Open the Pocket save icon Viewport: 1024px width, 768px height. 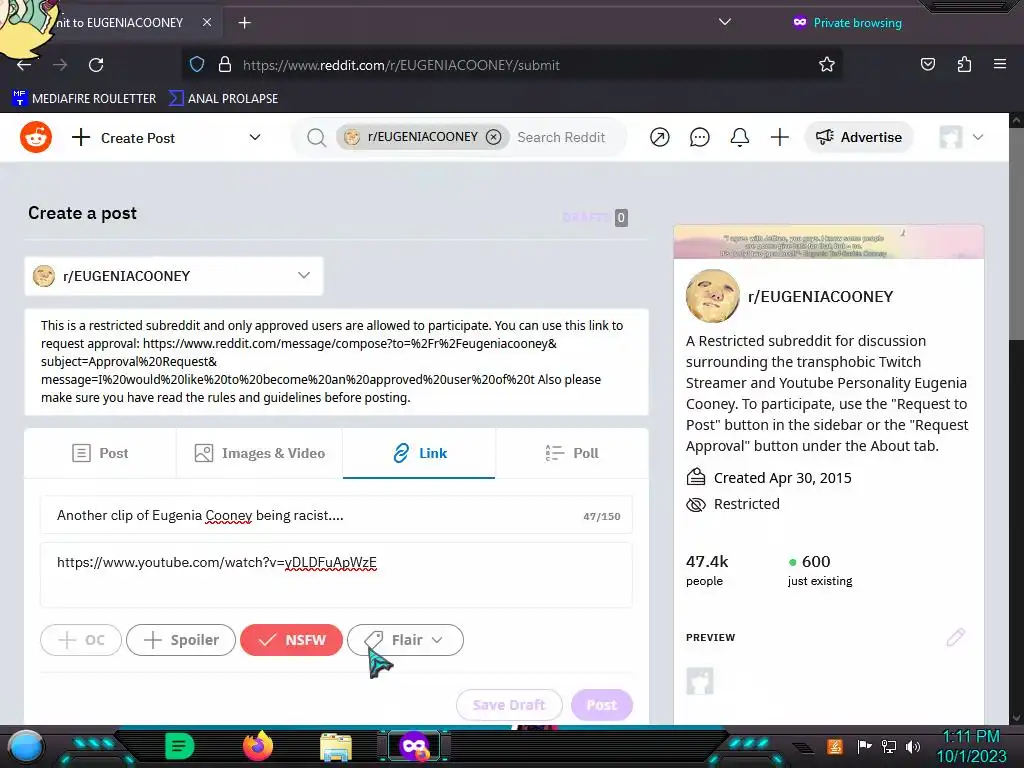coord(927,64)
